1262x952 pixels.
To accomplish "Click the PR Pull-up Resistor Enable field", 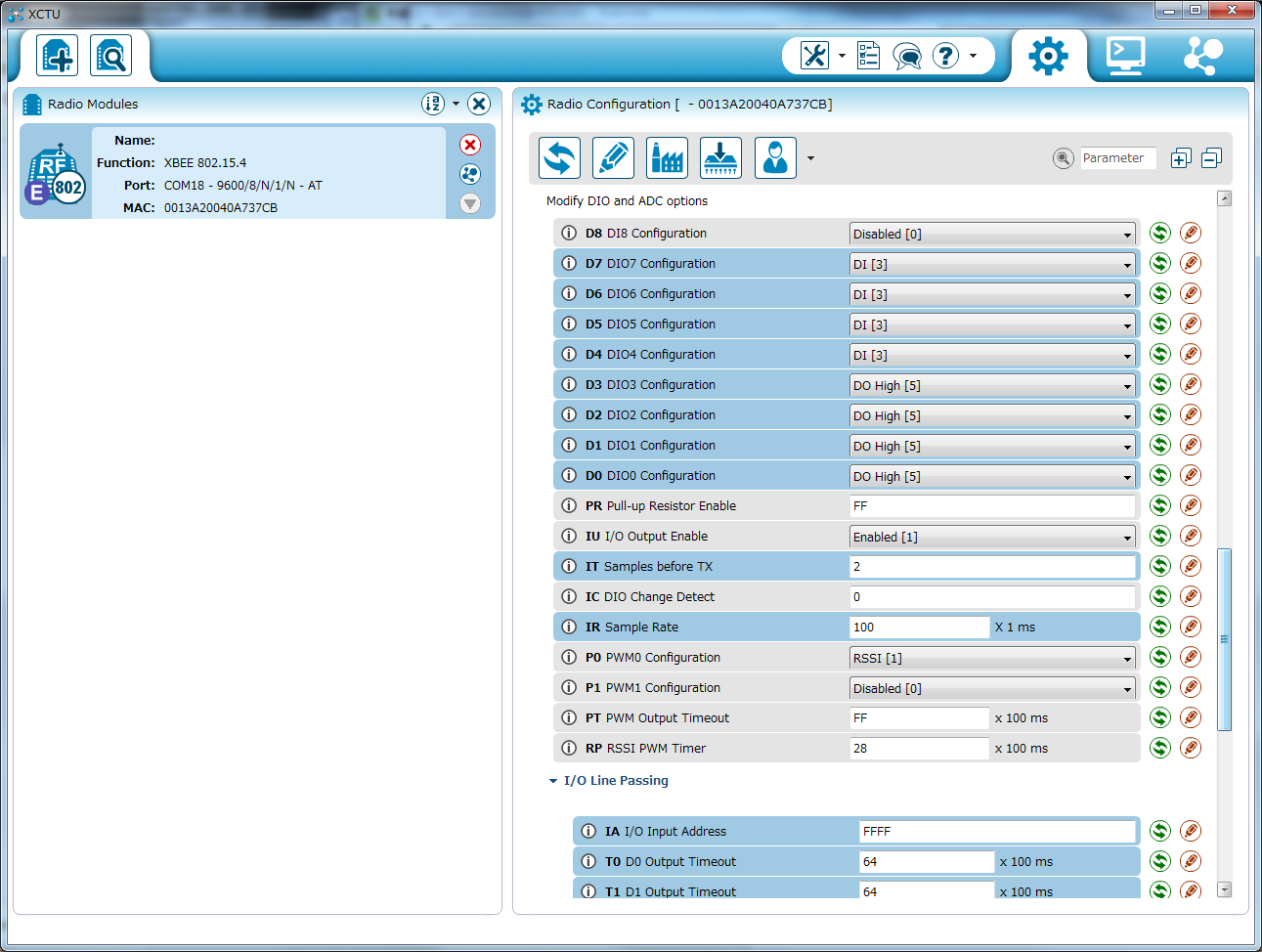I will point(992,506).
